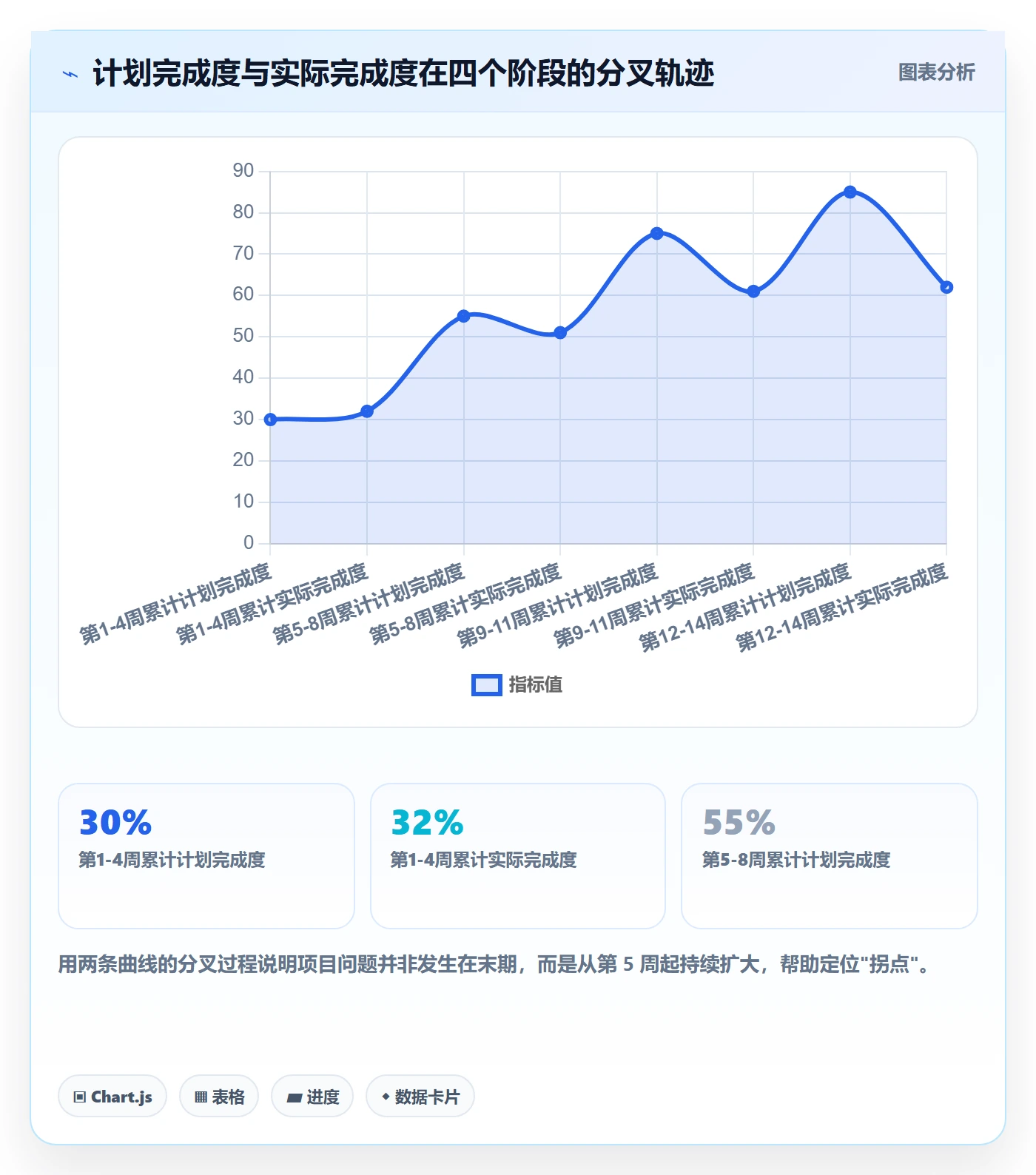Click the 第5-8周累计计划完成度 card caption
The image size is (1036, 1175).
796,860
